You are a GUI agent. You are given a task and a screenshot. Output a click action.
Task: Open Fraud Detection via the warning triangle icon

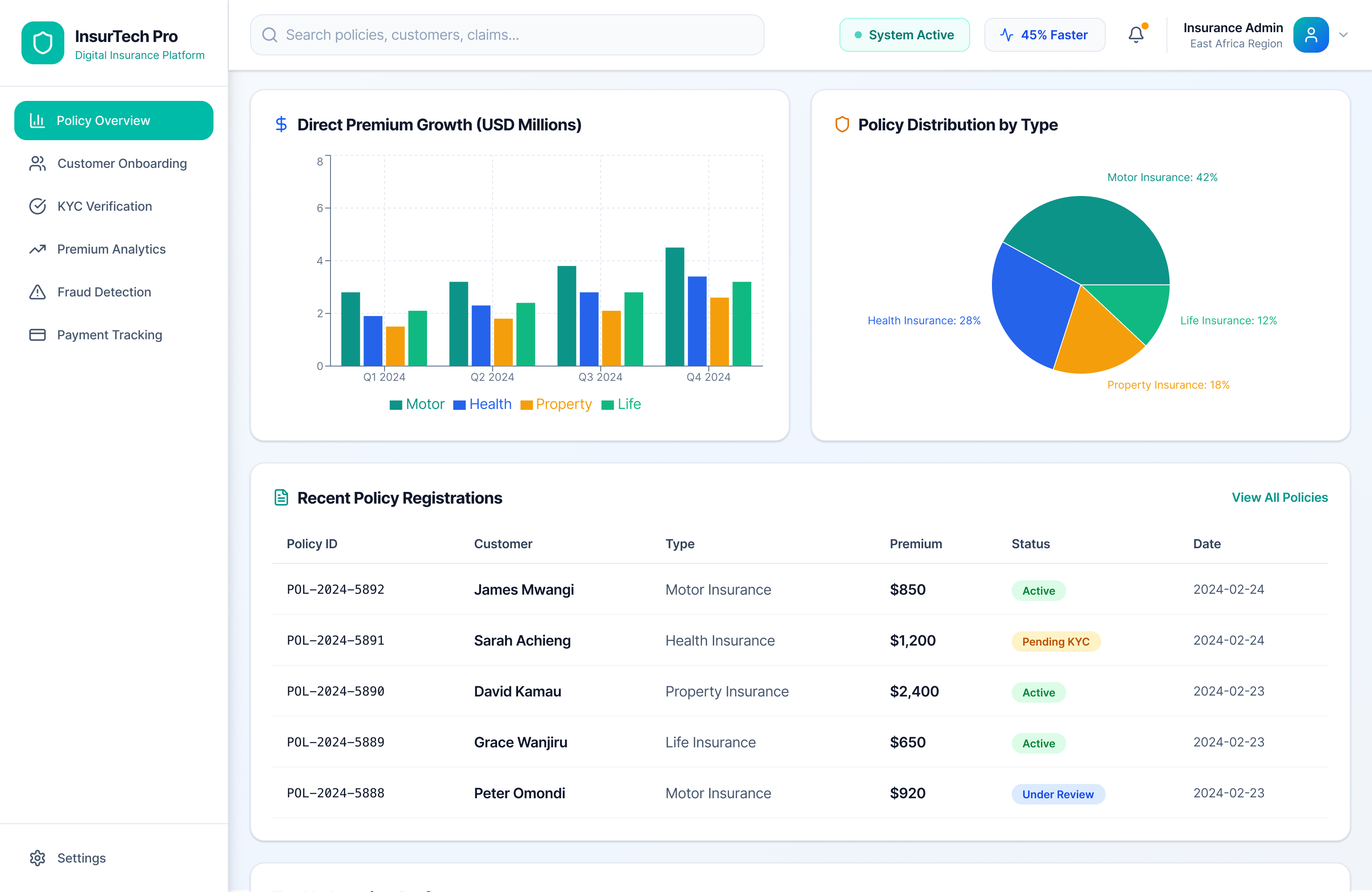(x=38, y=292)
